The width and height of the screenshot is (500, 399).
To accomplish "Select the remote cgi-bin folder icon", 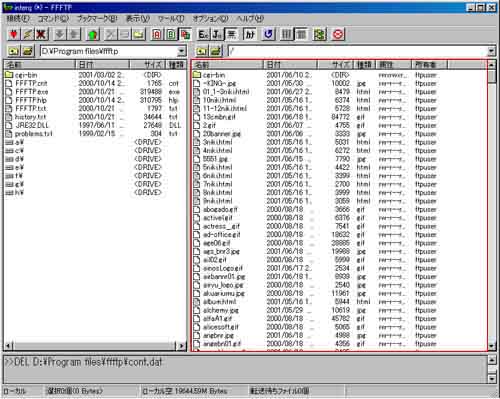I will [197, 75].
